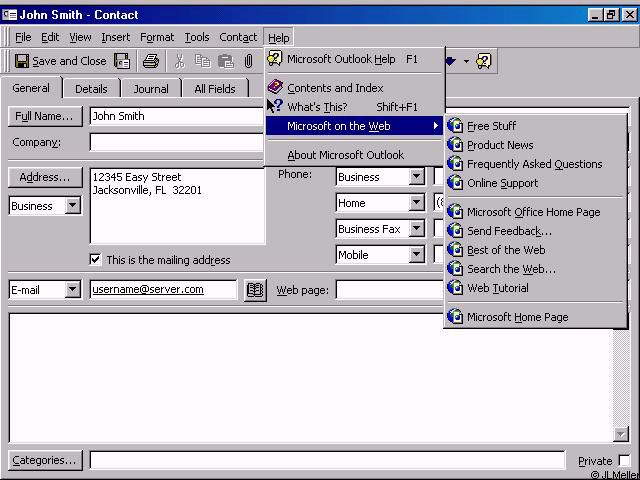Click the Cut scissors icon
The image size is (640, 480).
(179, 61)
